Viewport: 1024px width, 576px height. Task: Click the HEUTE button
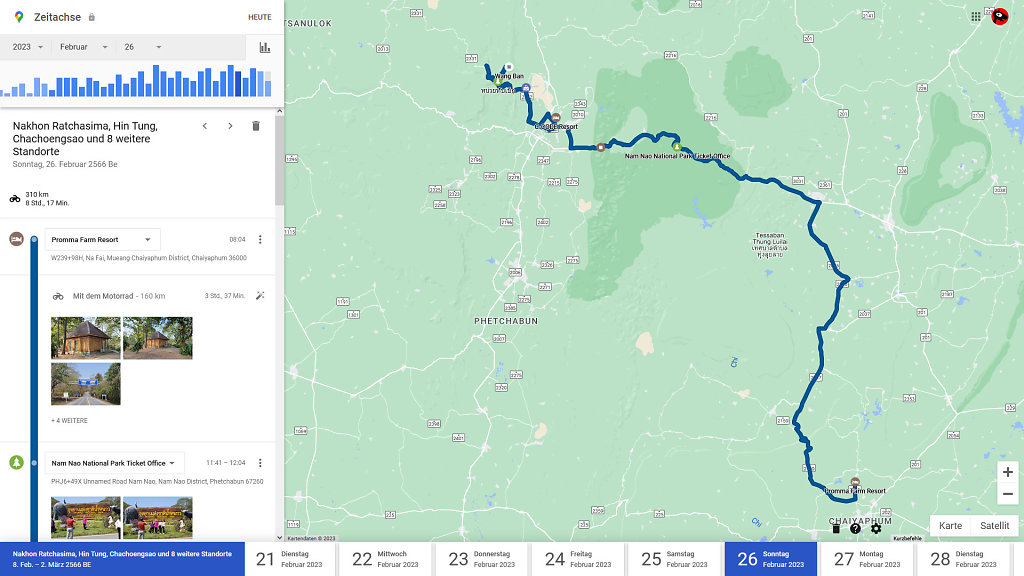tap(259, 17)
